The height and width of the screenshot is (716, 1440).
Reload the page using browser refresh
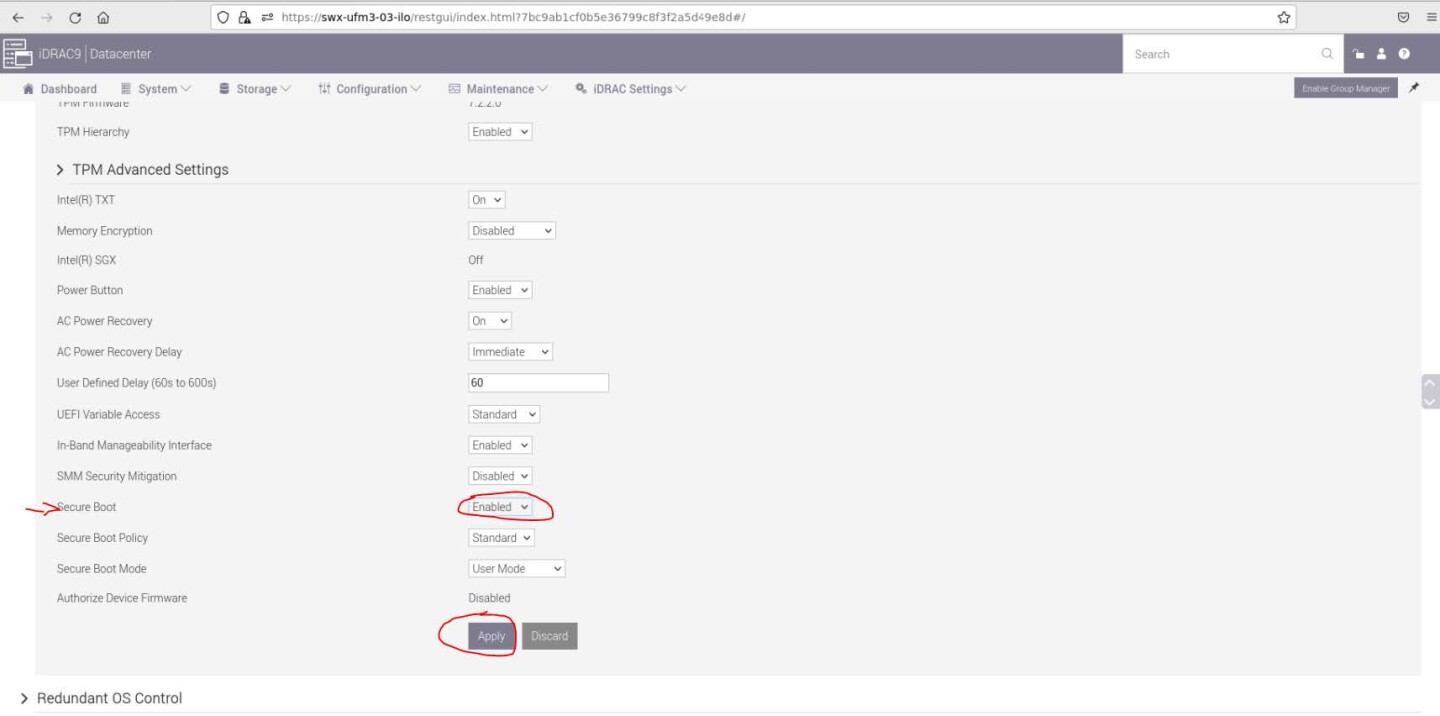75,17
